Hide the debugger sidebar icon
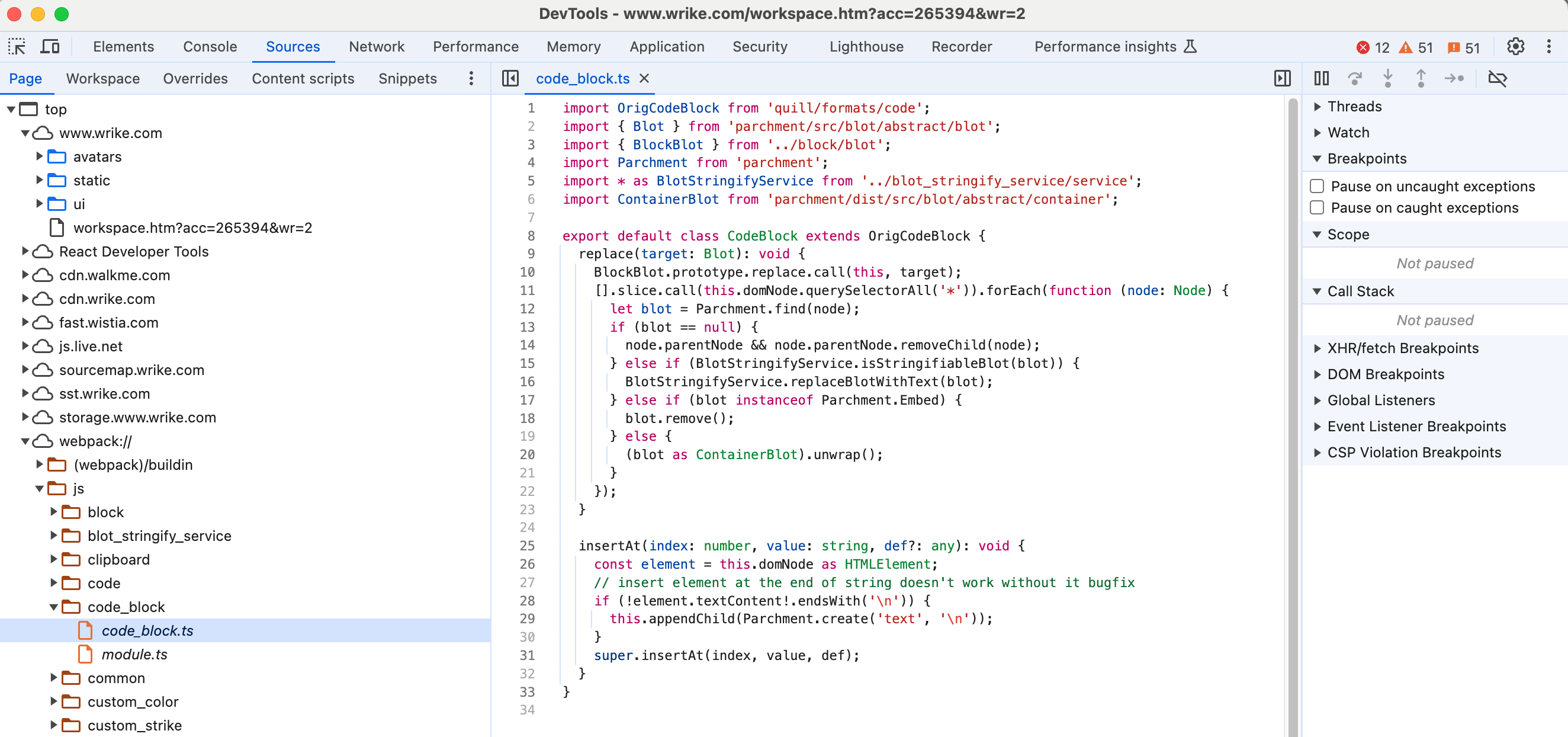This screenshot has width=1568, height=737. 1282,79
